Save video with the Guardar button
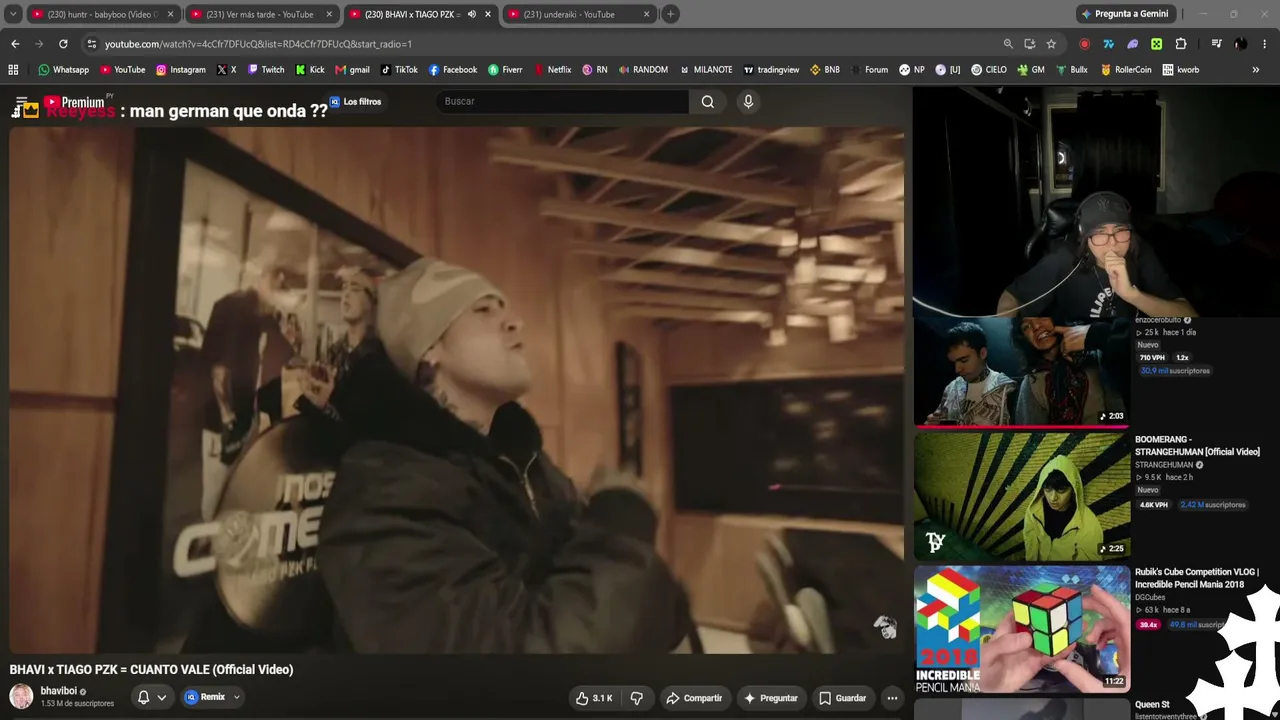The width and height of the screenshot is (1280, 720). (842, 698)
